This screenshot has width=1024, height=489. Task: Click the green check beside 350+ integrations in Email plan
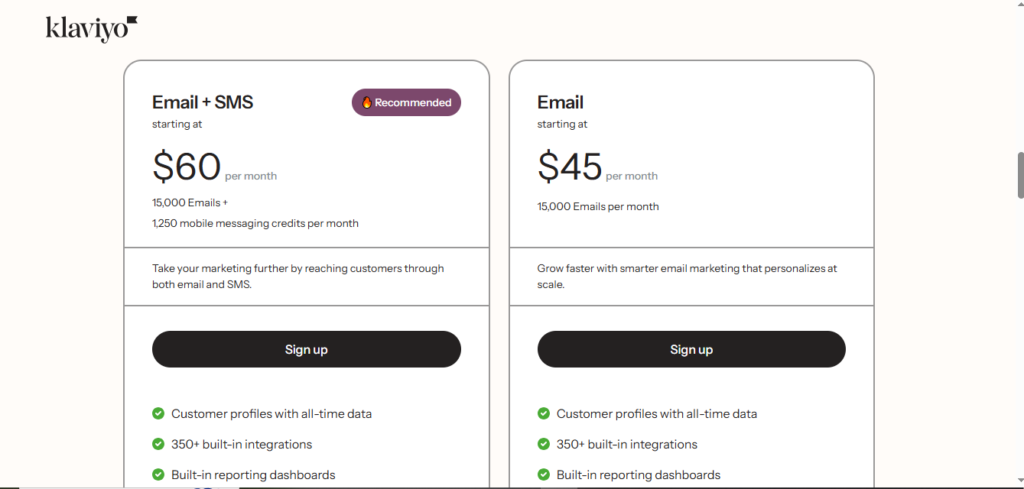543,444
